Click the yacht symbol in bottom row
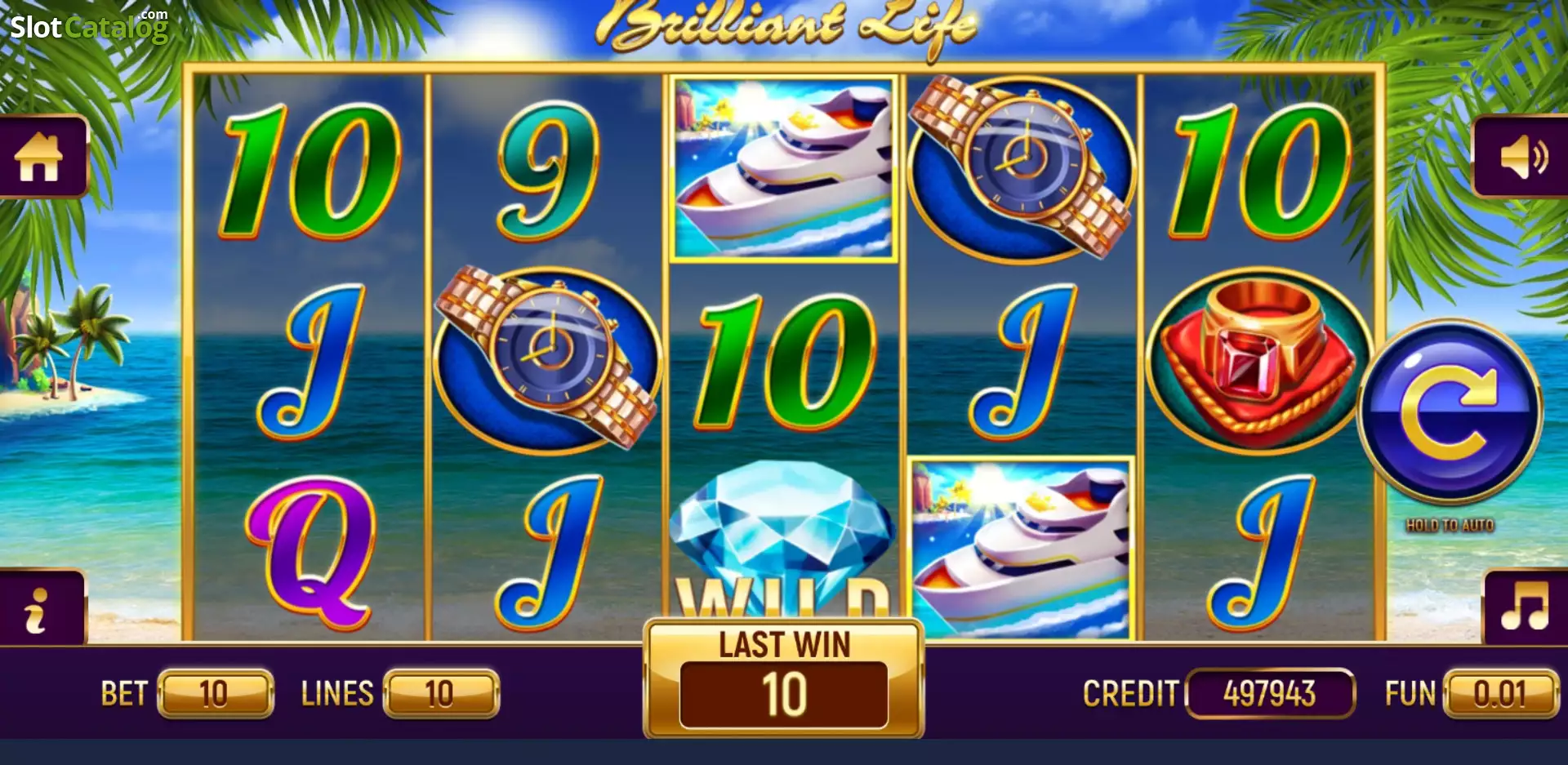 (1020, 549)
